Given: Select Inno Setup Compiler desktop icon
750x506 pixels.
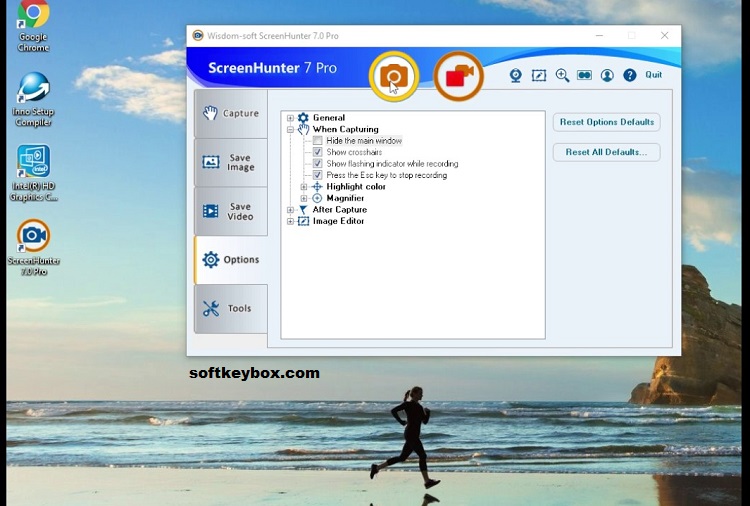Looking at the screenshot, I should 33,99.
